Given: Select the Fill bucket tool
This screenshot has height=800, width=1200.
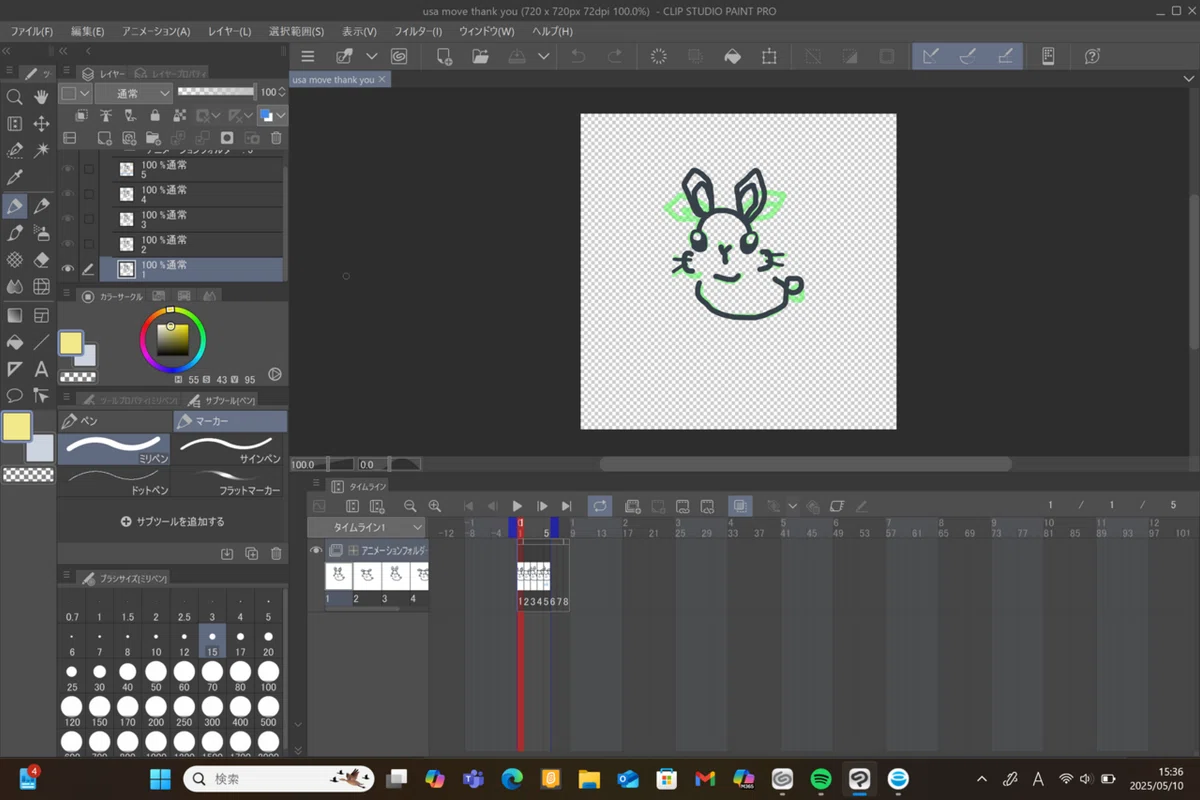Looking at the screenshot, I should 15,341.
